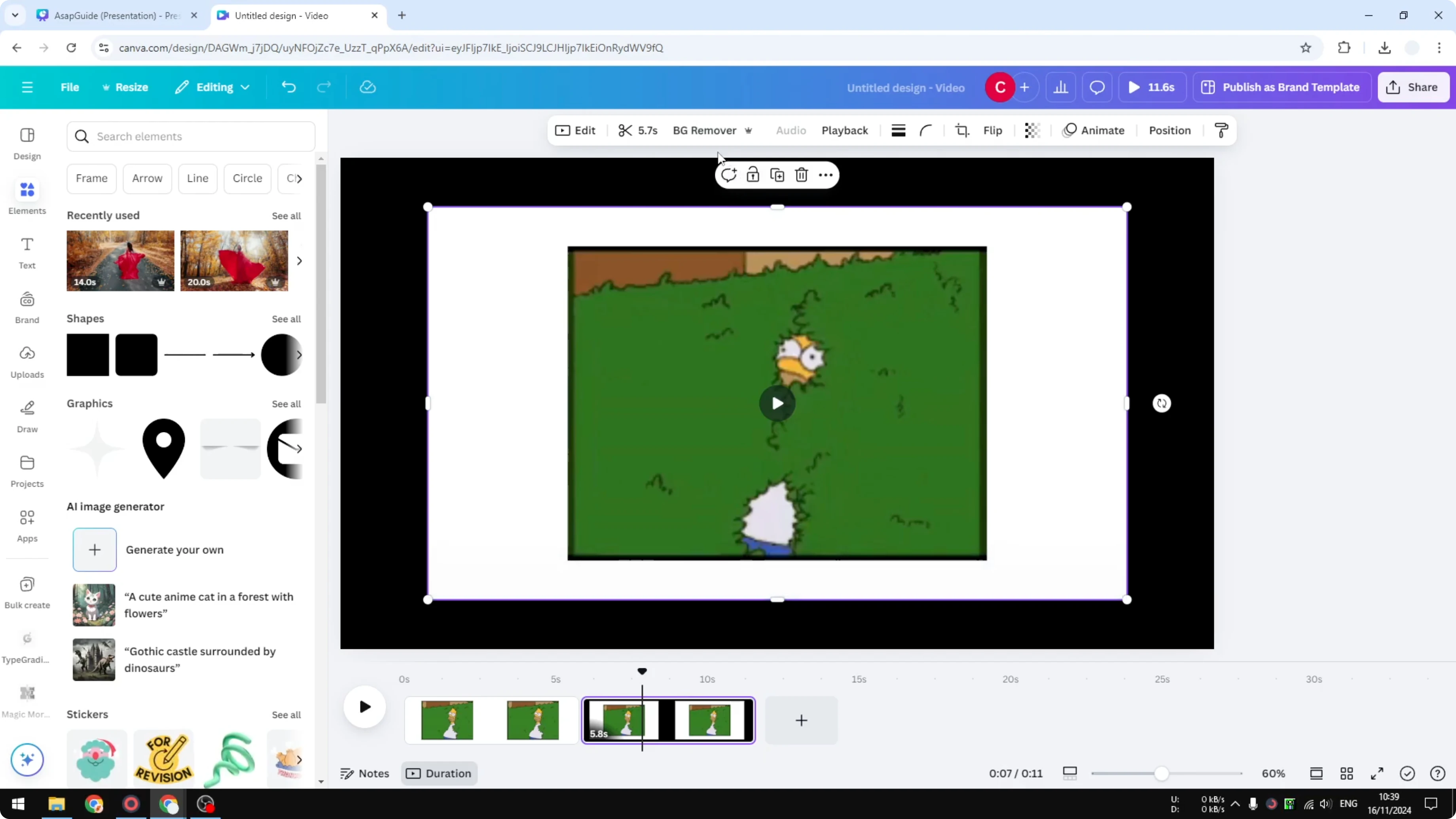This screenshot has height=819, width=1456.
Task: Open the more options ellipsis menu
Action: click(825, 175)
